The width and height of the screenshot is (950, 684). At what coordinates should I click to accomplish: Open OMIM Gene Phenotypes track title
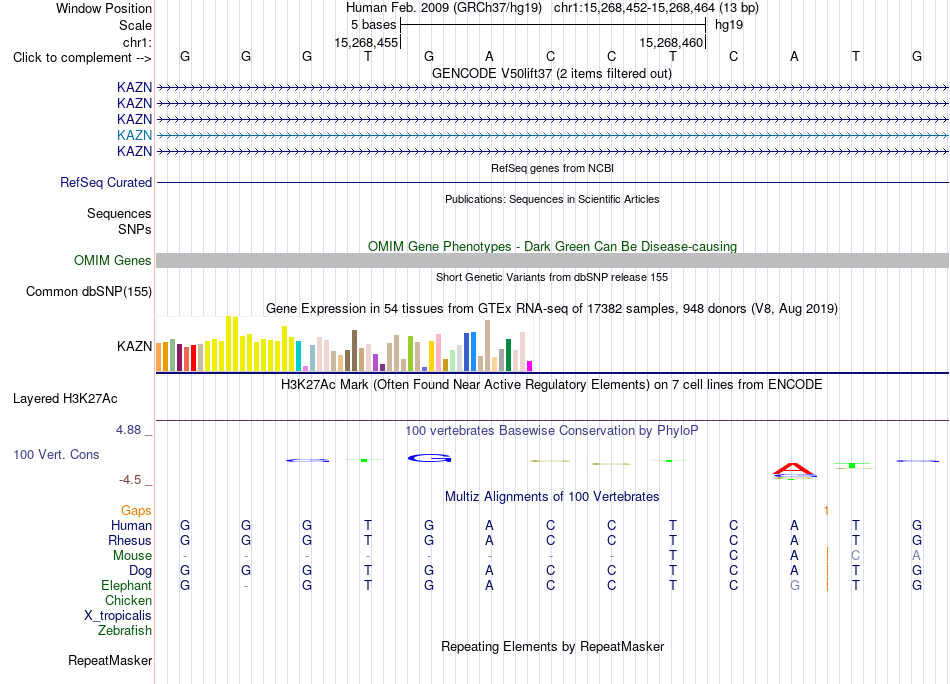[x=552, y=247]
